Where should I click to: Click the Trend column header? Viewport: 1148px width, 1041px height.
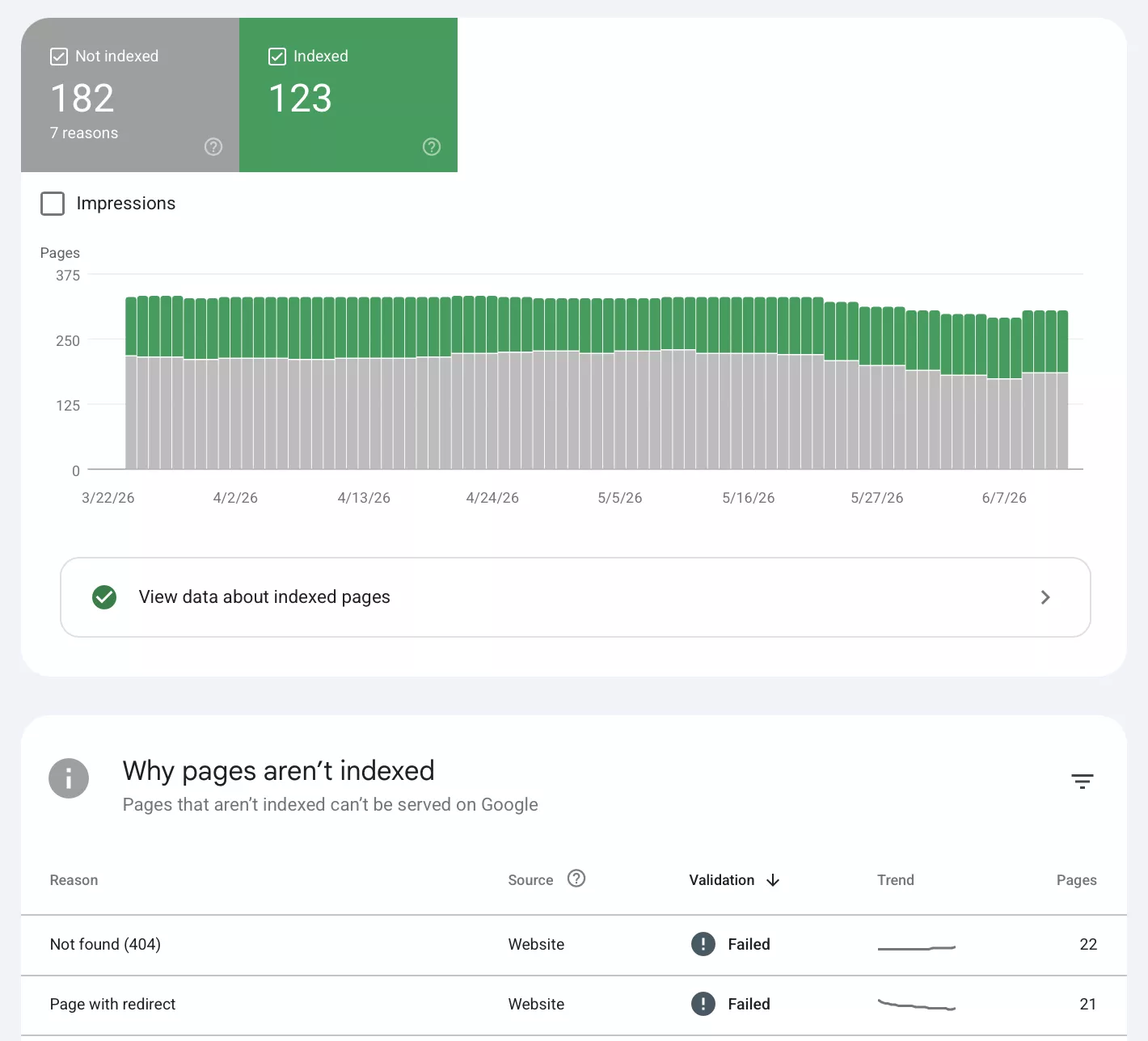tap(896, 880)
